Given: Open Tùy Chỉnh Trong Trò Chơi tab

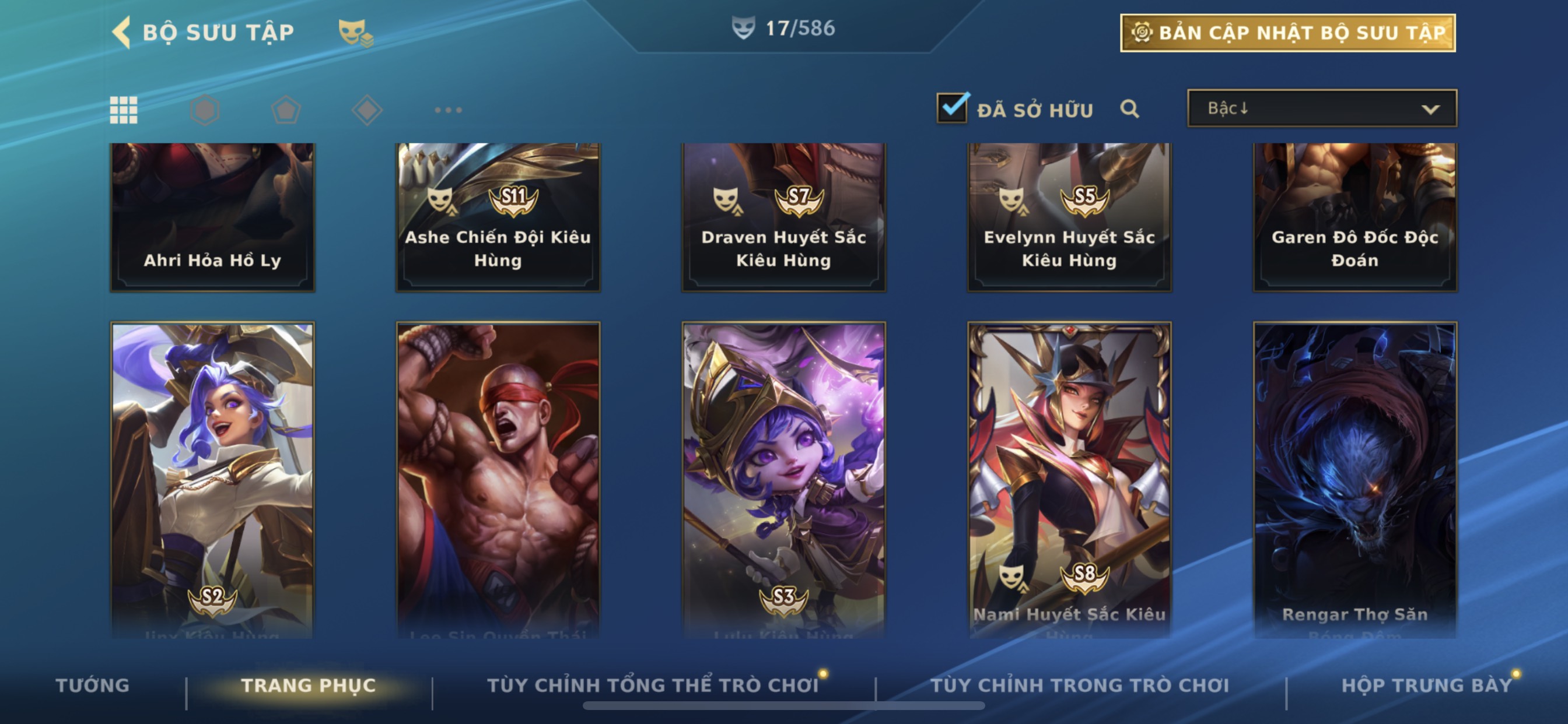Looking at the screenshot, I should 1079,685.
